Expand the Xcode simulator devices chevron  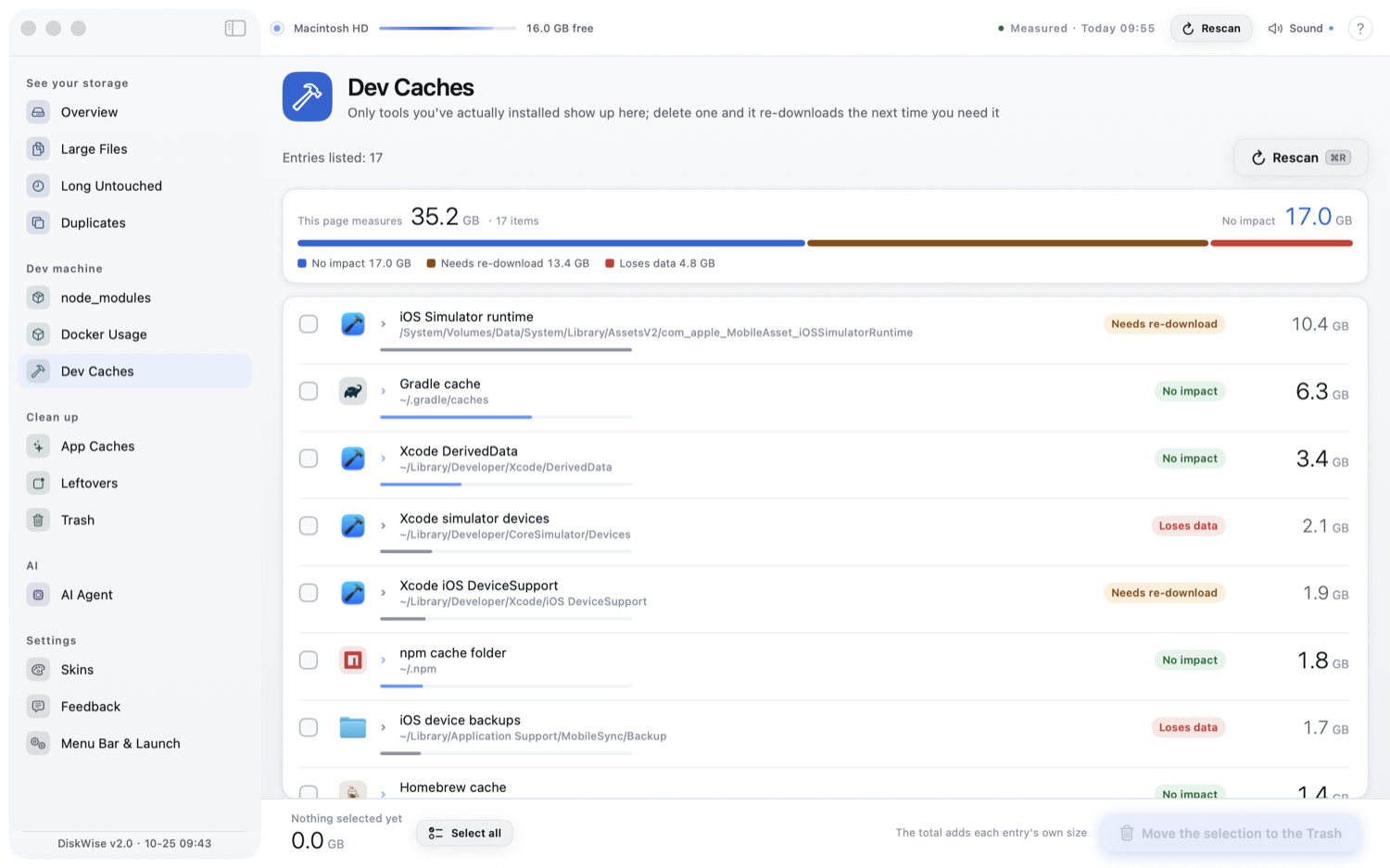[x=383, y=526]
